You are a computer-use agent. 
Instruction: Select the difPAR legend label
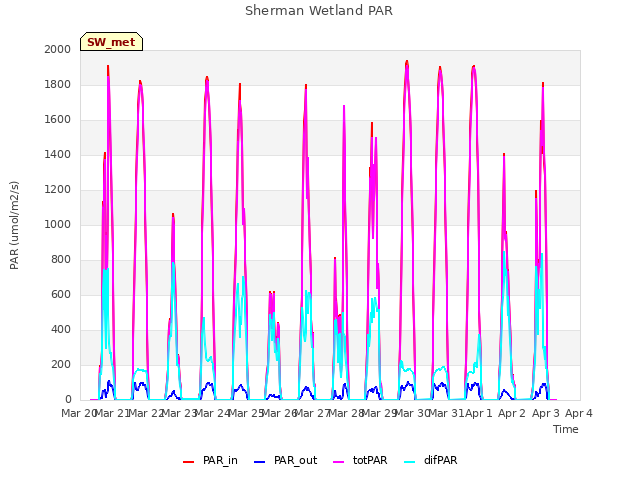(441, 460)
